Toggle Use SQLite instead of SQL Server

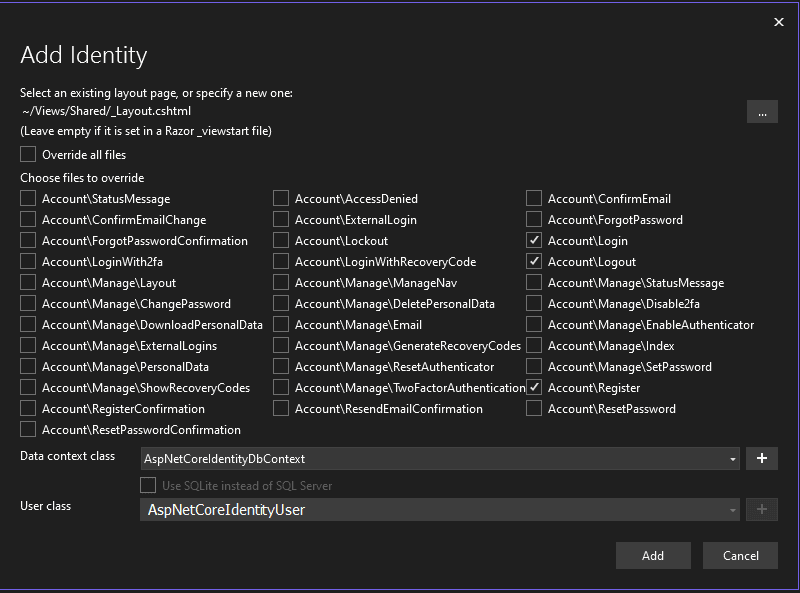pyautogui.click(x=148, y=485)
